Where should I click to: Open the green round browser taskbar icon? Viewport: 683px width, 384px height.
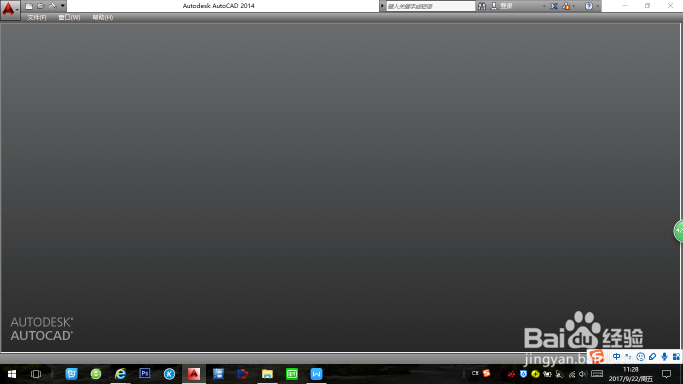96,374
